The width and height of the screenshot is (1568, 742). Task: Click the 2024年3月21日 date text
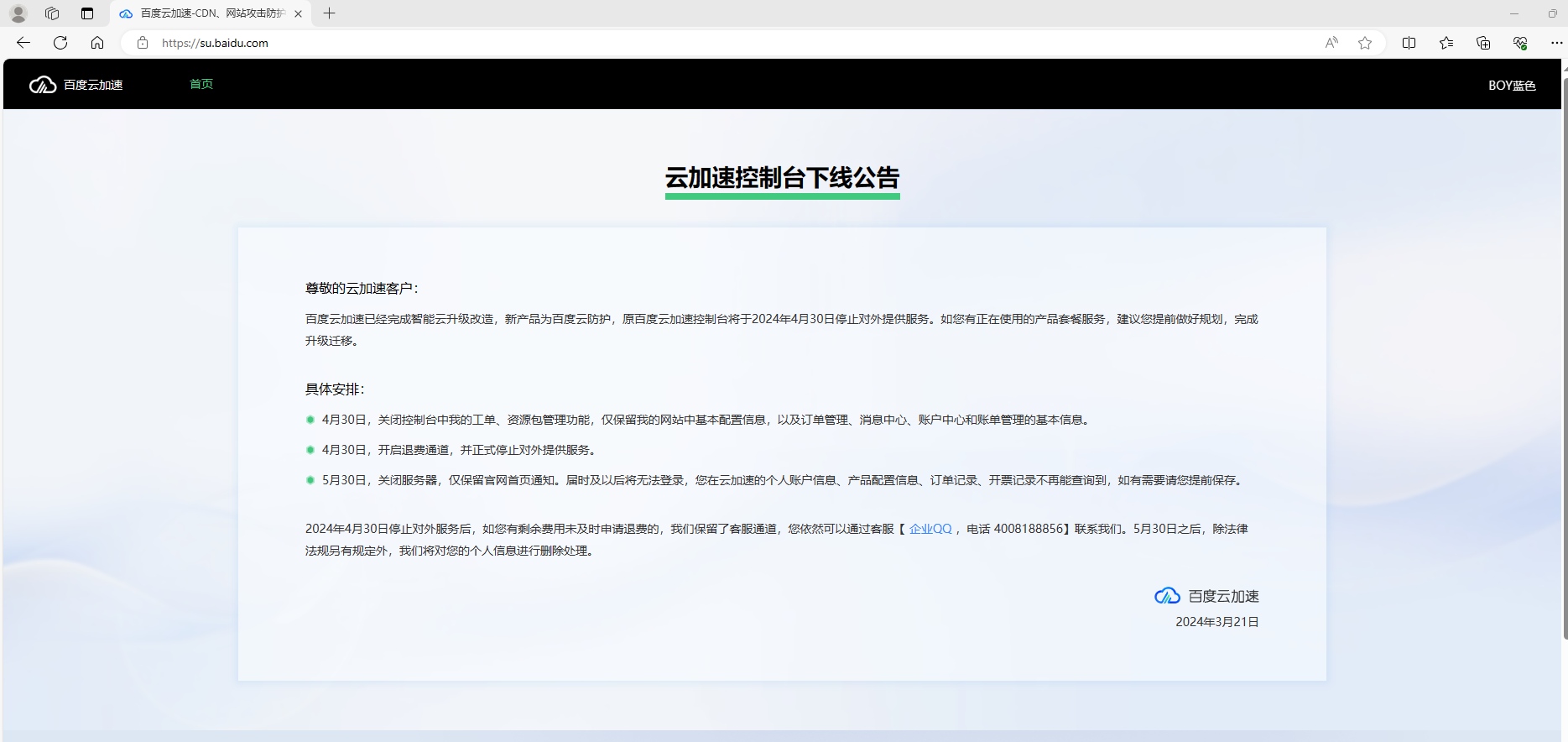(1217, 622)
